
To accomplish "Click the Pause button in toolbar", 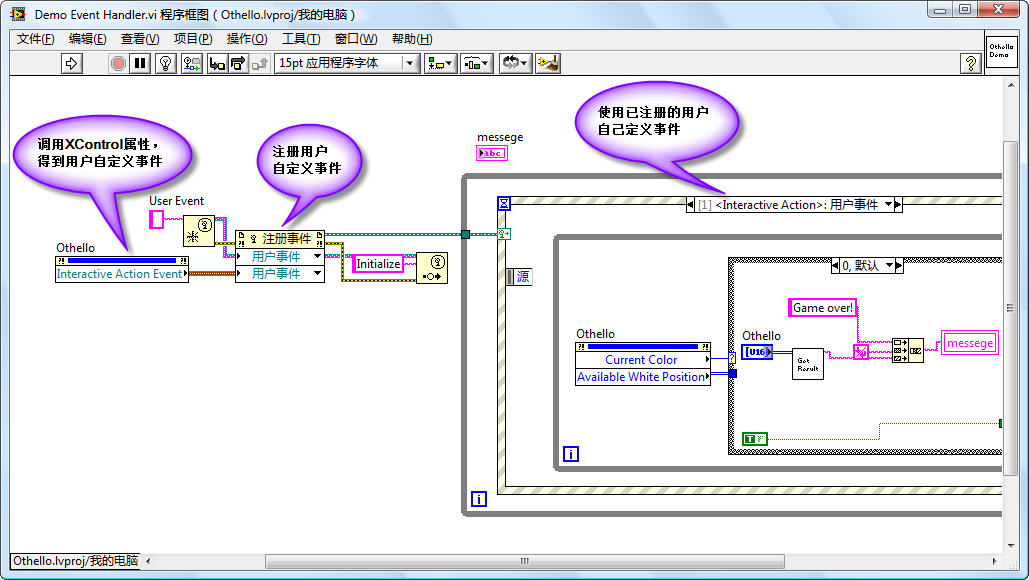I will pos(140,63).
